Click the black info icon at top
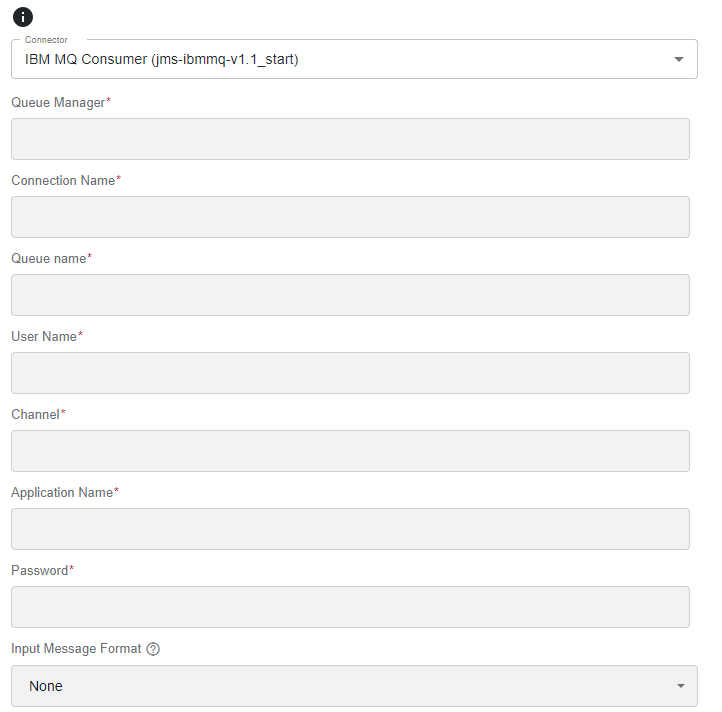Image resolution: width=722 pixels, height=712 pixels. tap(23, 17)
